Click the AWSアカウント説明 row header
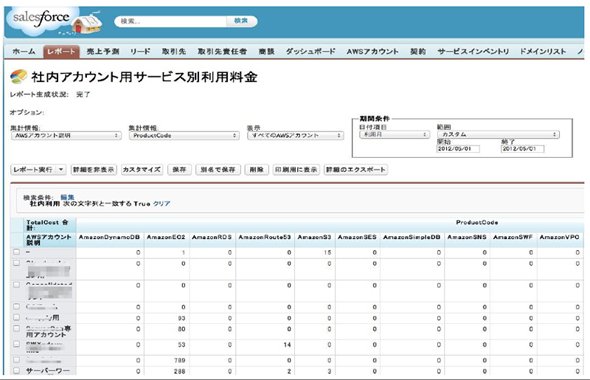Image resolution: width=590 pixels, height=380 pixels. tap(49, 240)
